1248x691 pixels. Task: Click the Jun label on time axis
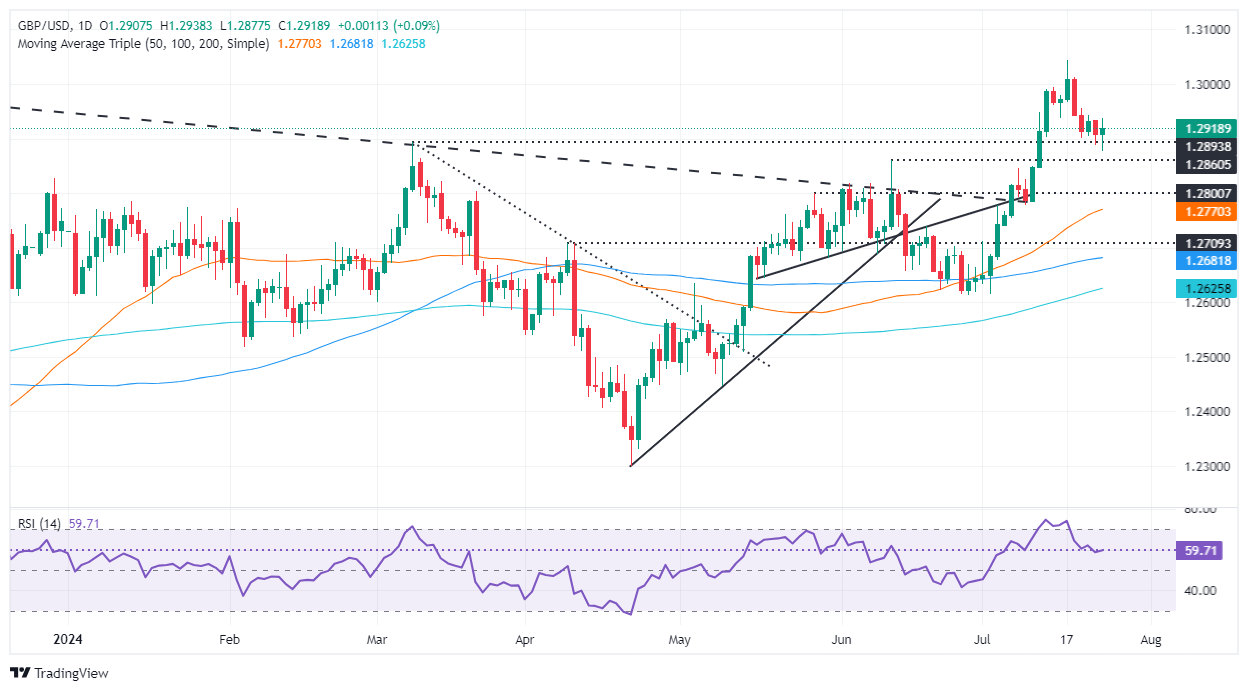(x=840, y=637)
